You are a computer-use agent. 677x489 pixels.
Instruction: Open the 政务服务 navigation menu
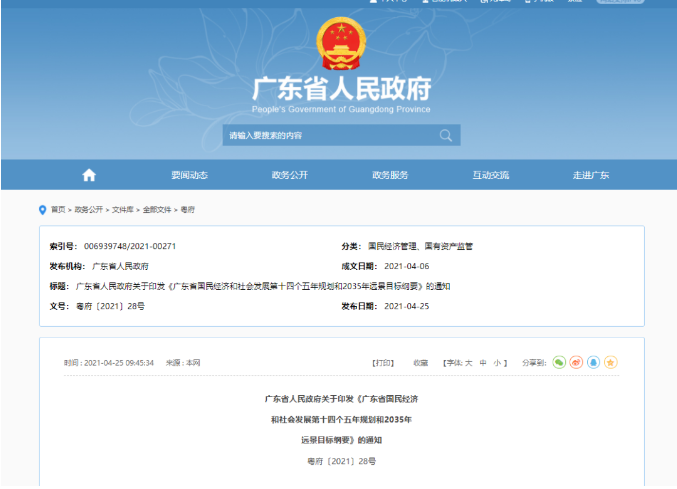click(390, 175)
